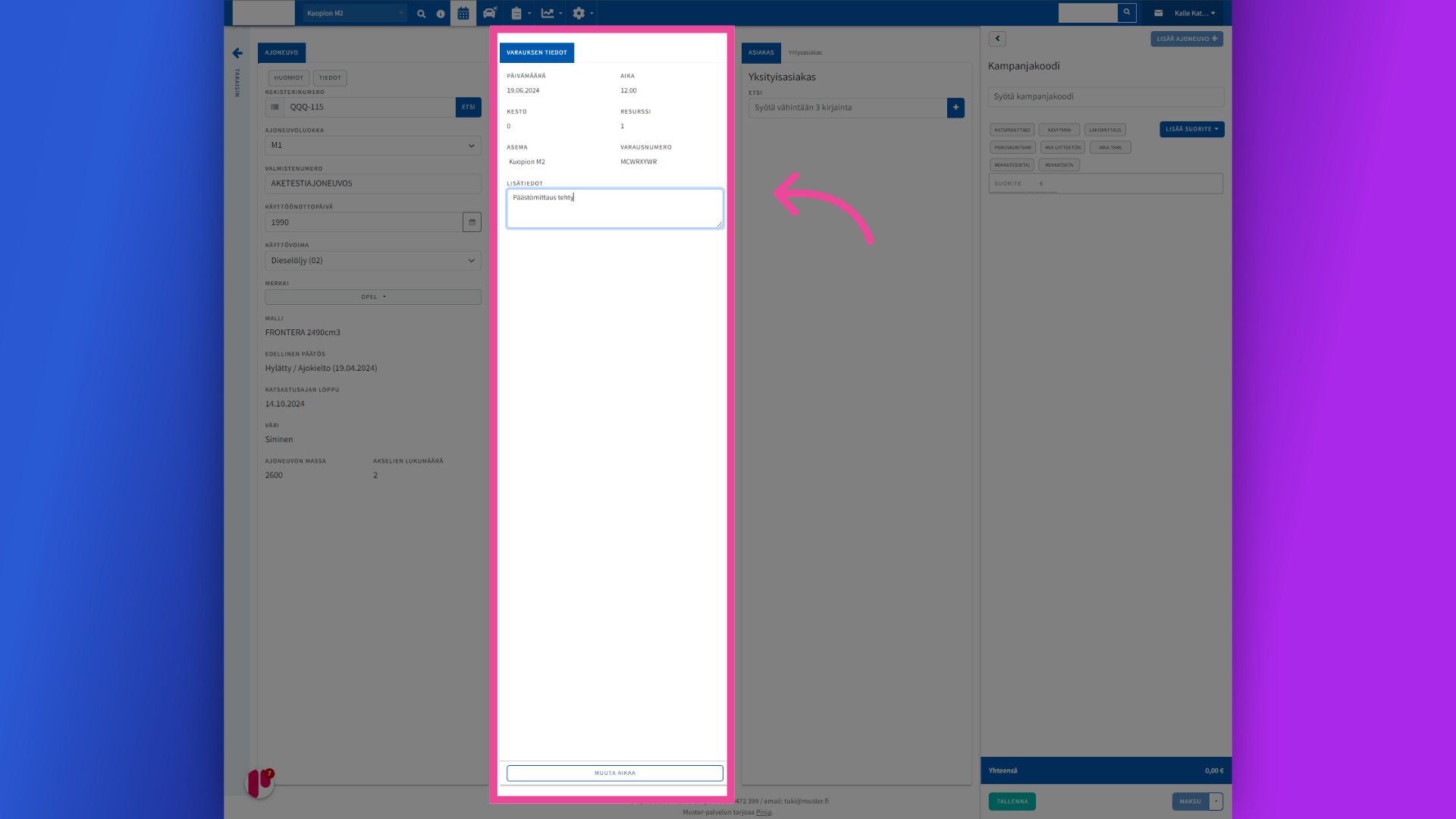Viewport: 1456px width, 819px height.
Task: Add the REKKATSETA quick service
Action: 1059,165
